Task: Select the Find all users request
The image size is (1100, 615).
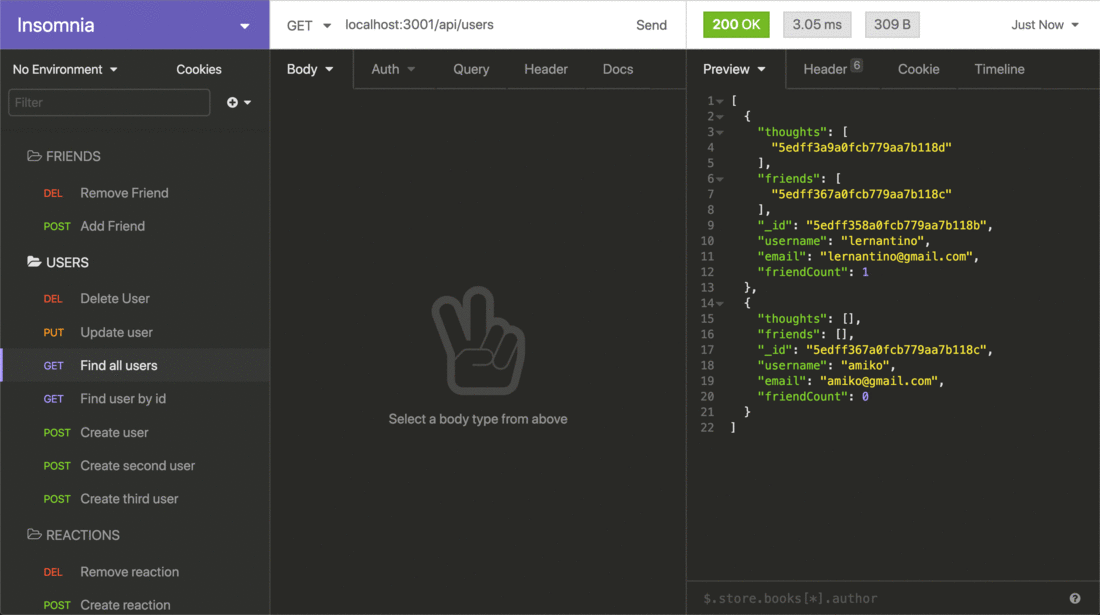Action: coord(135,365)
